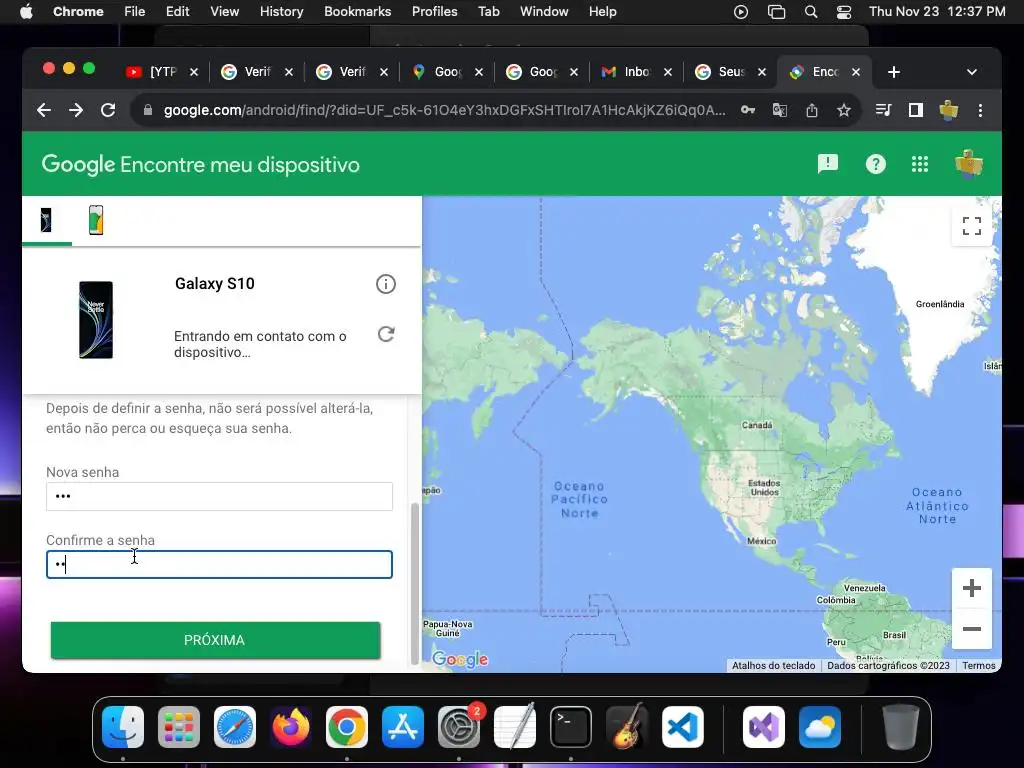Open the Termos link on map
The image size is (1024, 768).
[x=978, y=665]
